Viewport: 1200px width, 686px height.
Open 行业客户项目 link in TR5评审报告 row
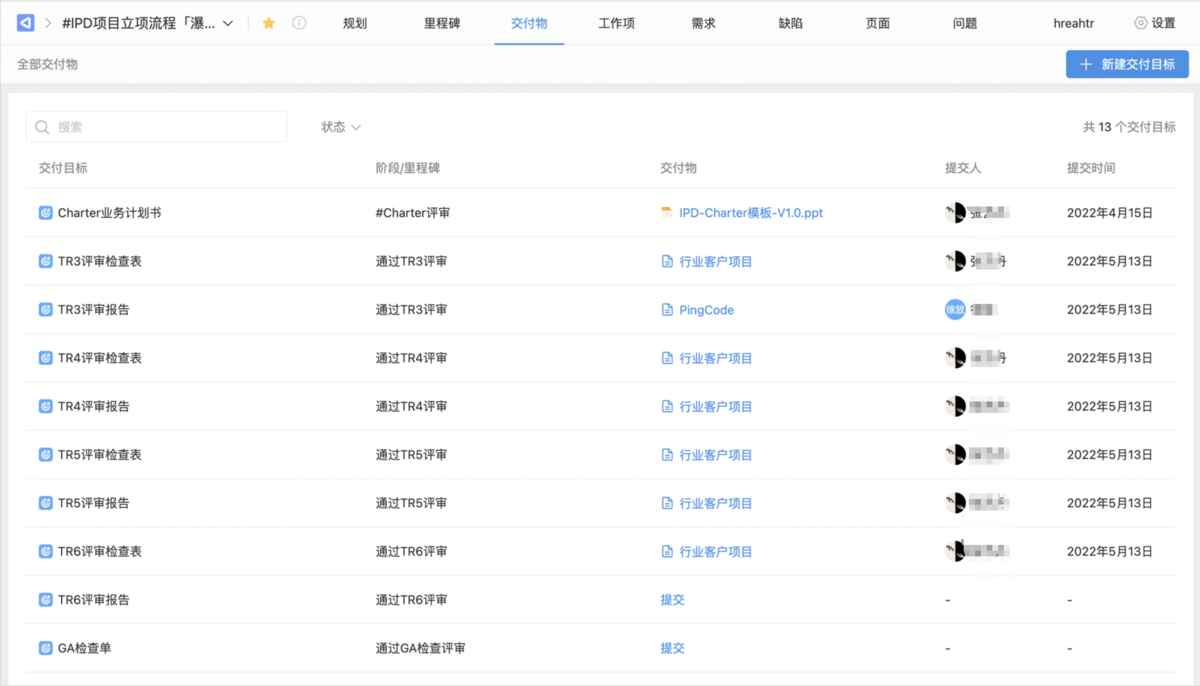tap(716, 503)
